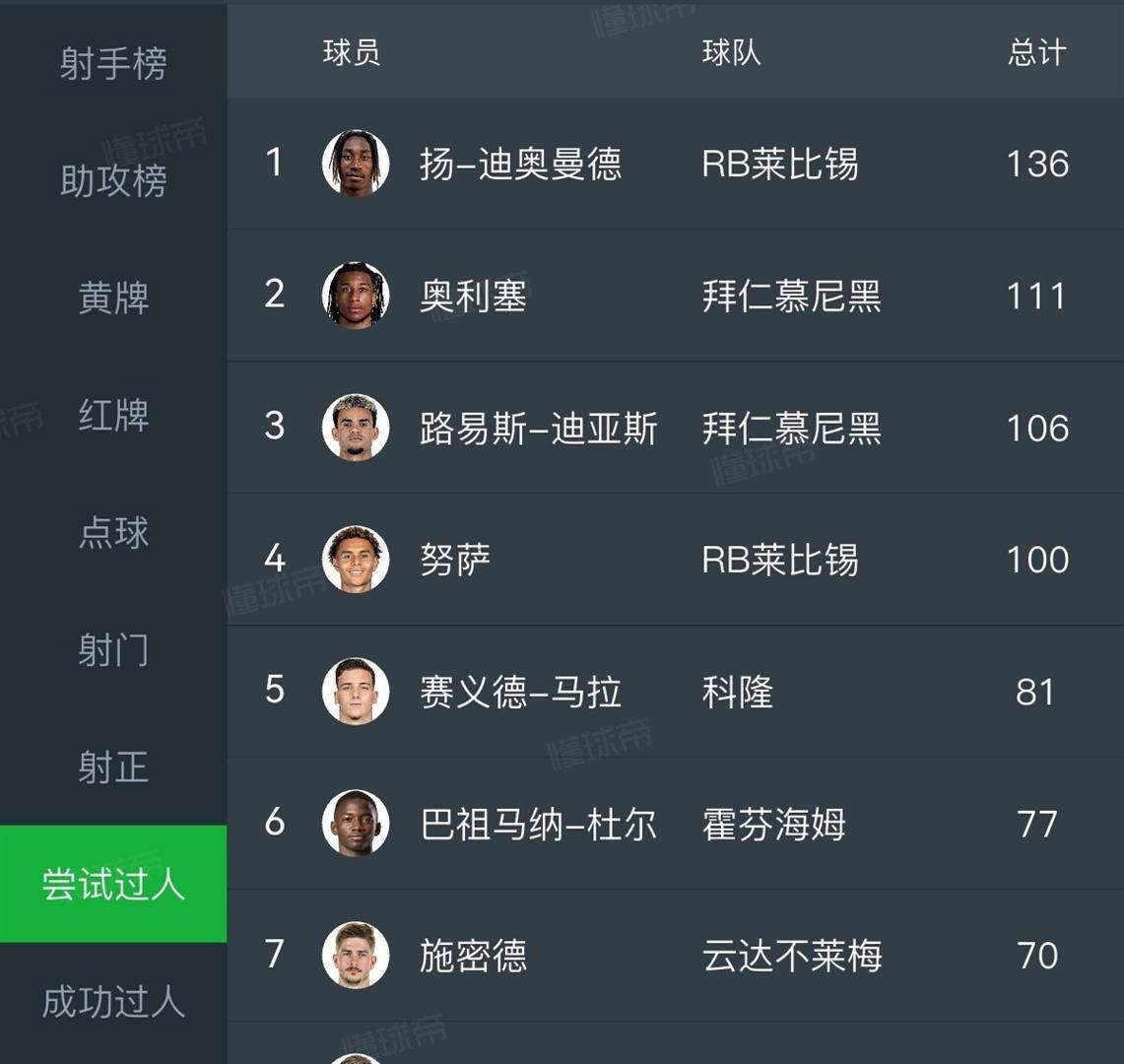The width and height of the screenshot is (1124, 1064).
Task: View the 红牌 rankings
Action: (x=111, y=417)
